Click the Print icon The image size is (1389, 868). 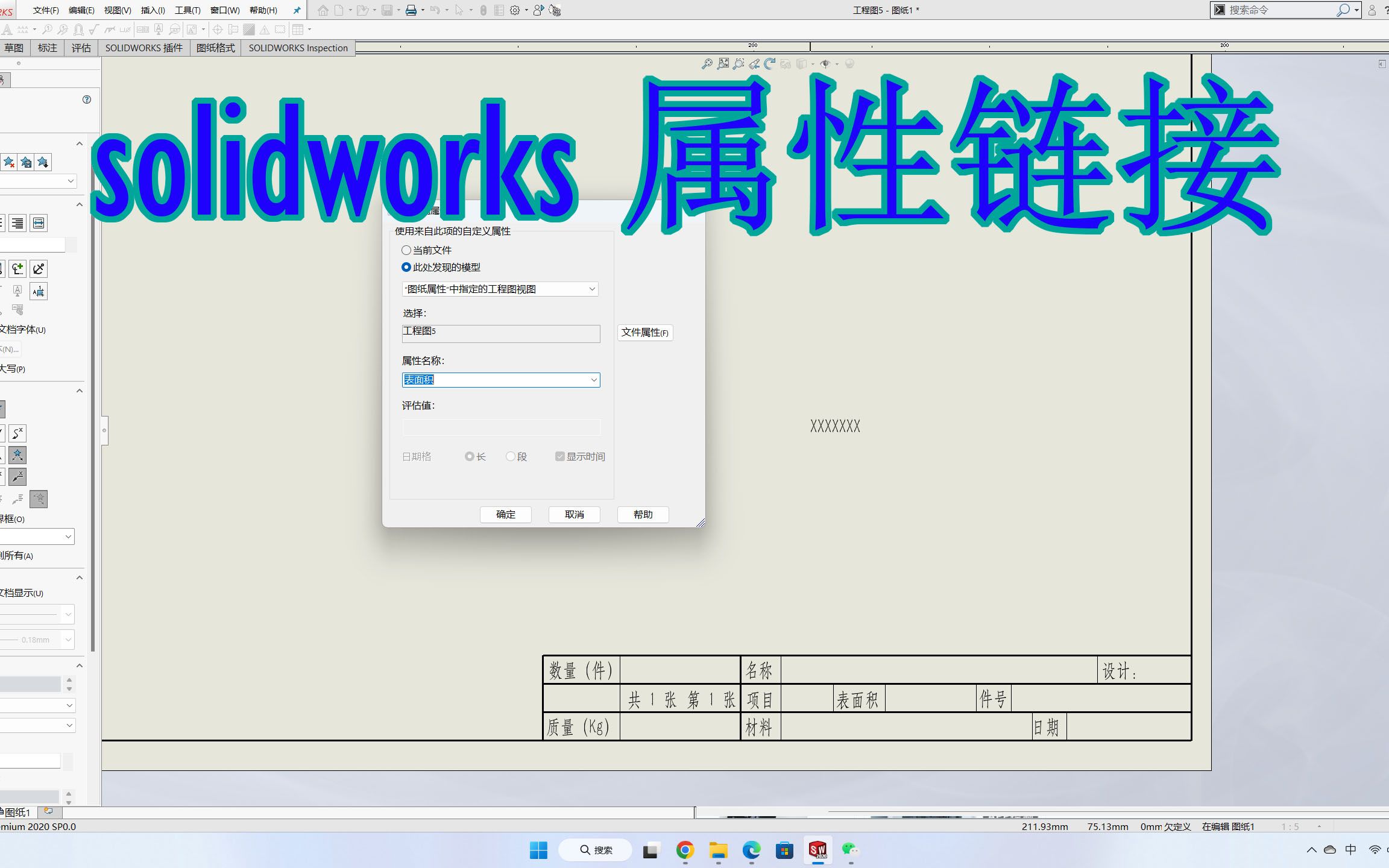tap(411, 10)
